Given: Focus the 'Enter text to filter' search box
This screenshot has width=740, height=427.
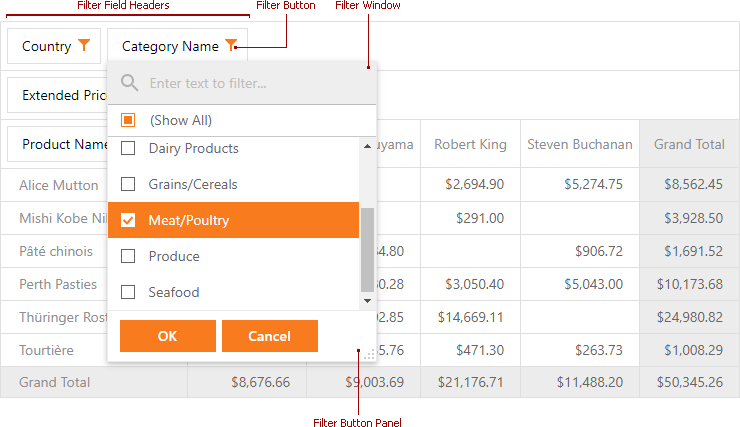Looking at the screenshot, I should pos(255,83).
